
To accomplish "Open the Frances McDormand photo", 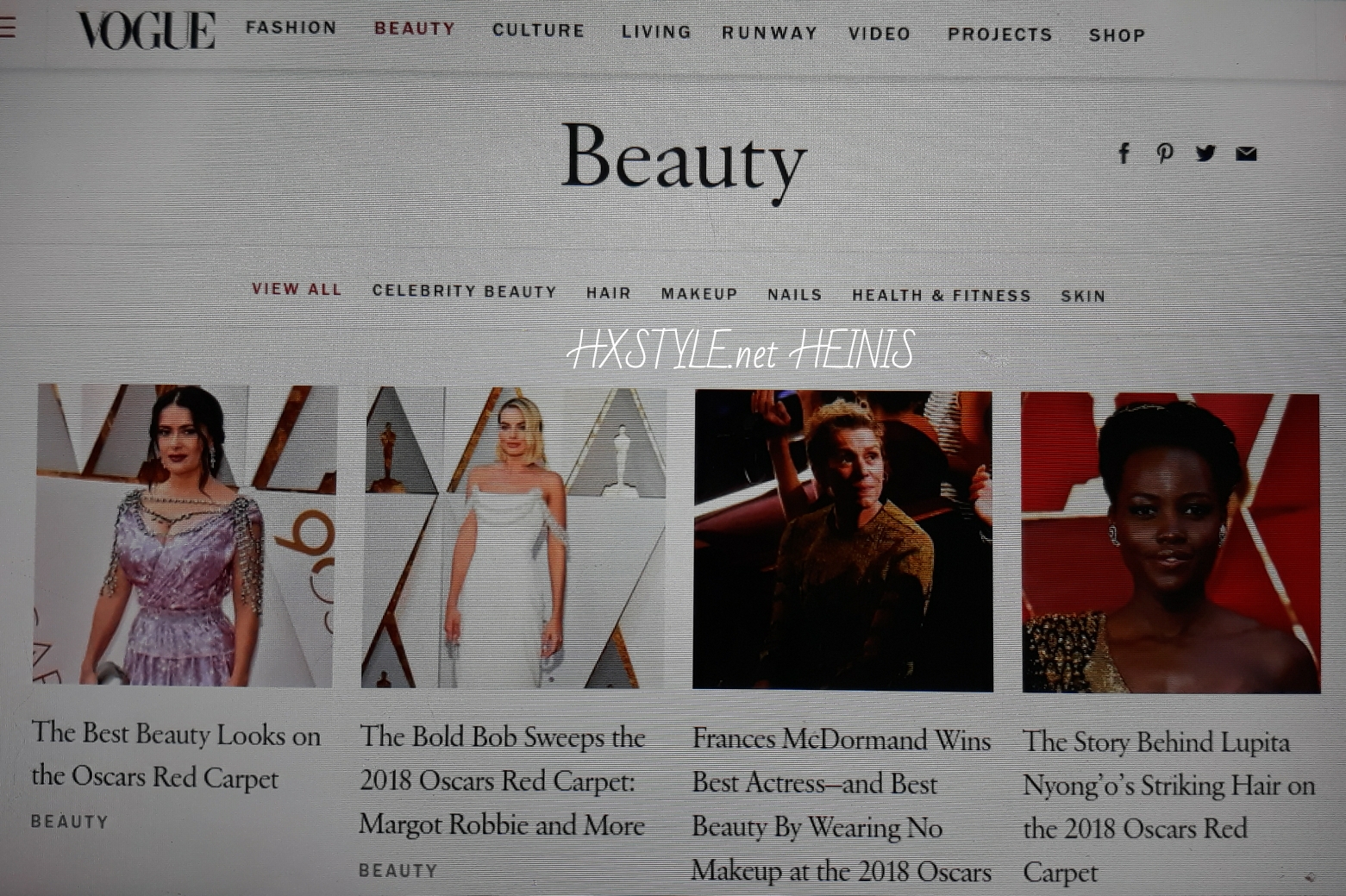I will (842, 541).
